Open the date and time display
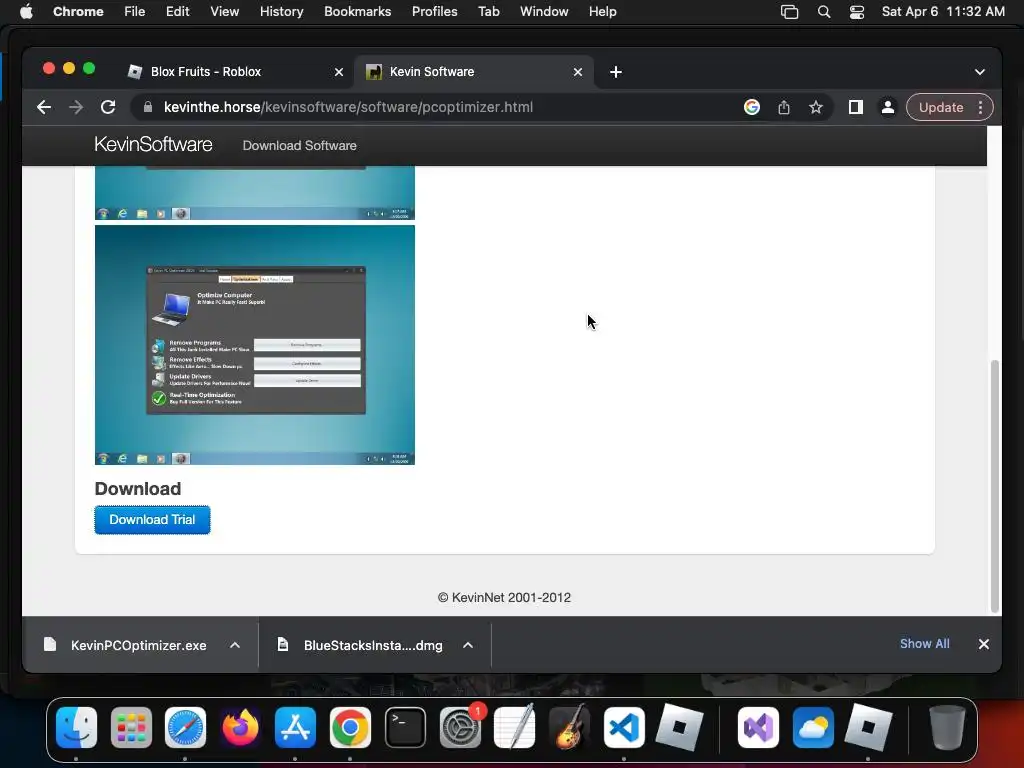Screen dimensions: 1024x768 point(943,12)
